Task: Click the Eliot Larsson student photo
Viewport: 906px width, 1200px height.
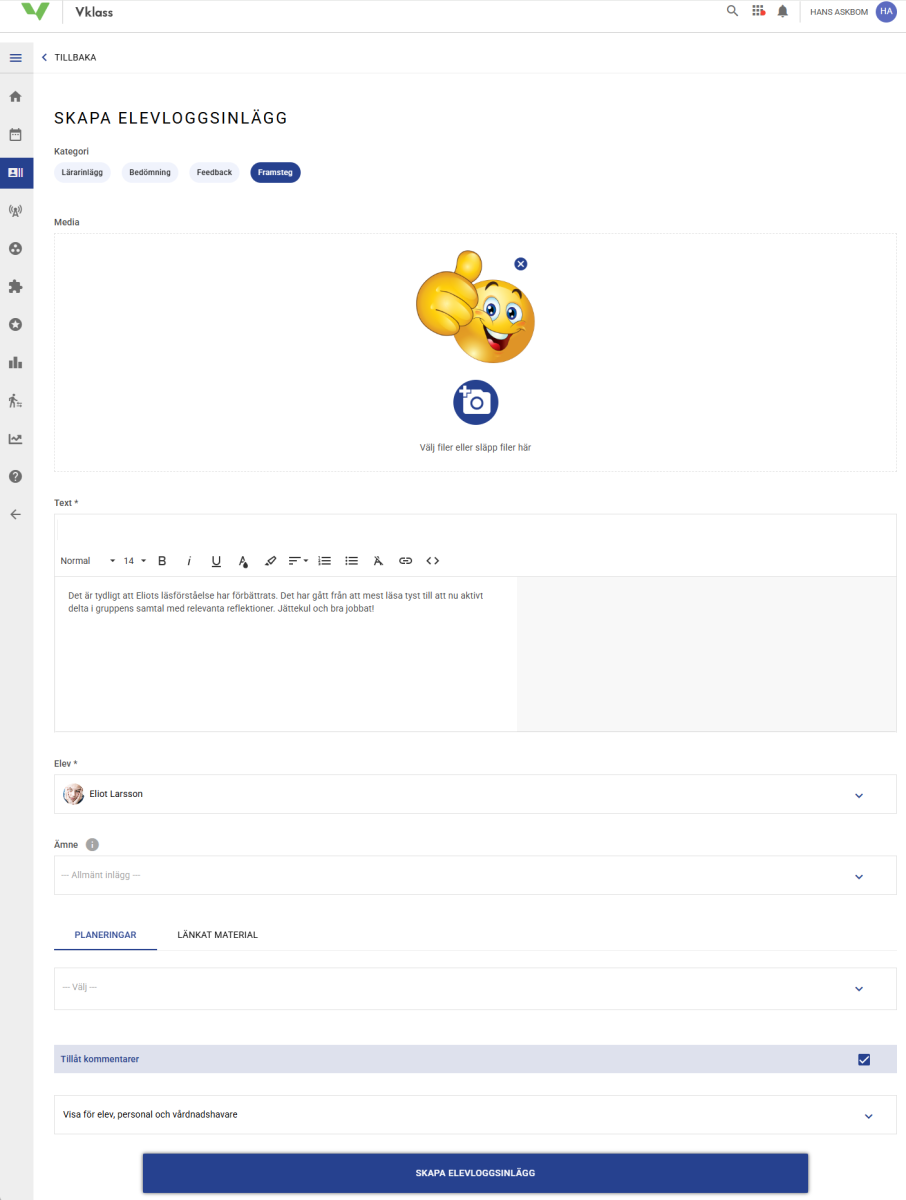Action: [x=73, y=794]
